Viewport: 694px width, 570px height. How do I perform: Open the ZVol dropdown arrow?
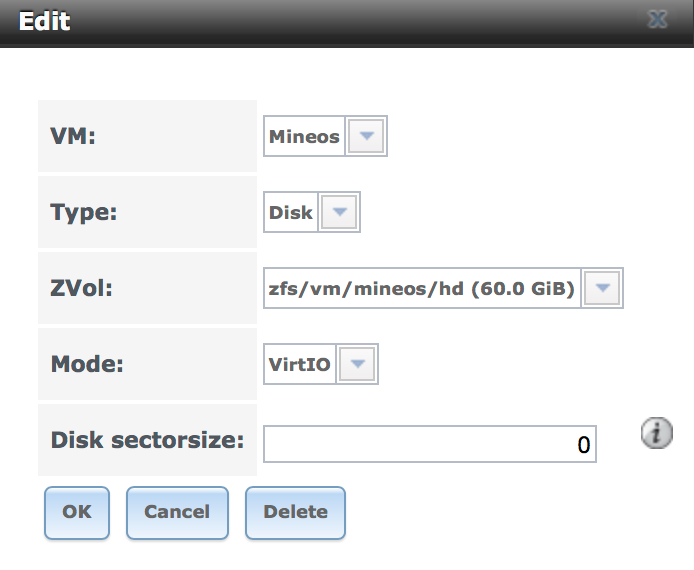pos(603,289)
